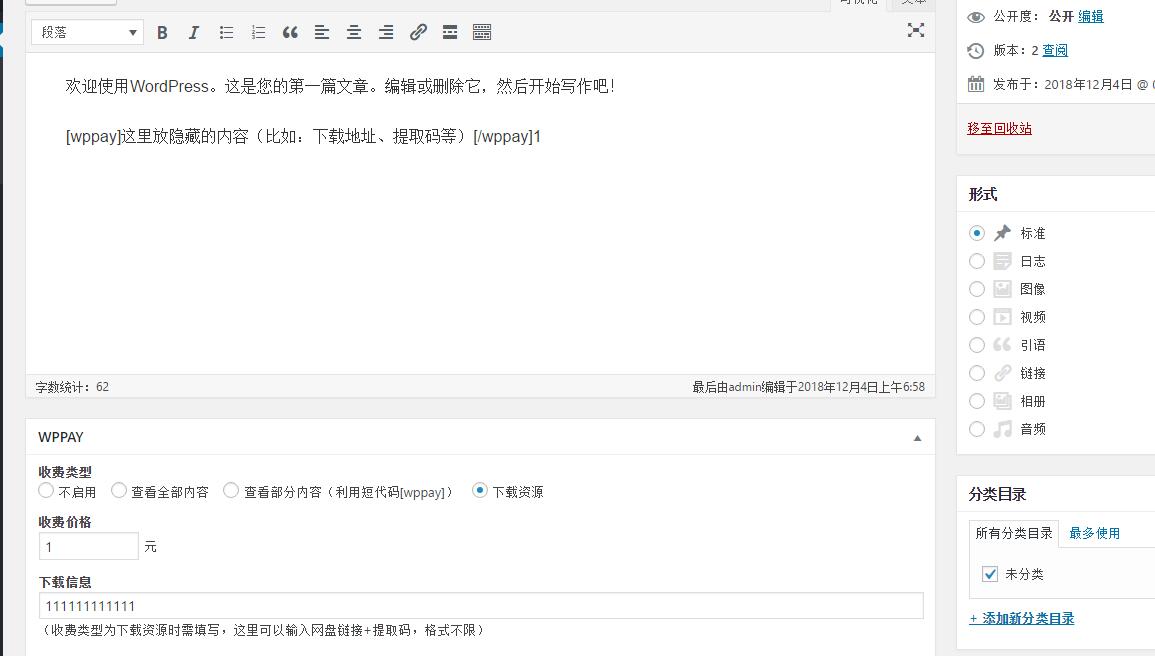Click the 图像 image format icon
The image size is (1155, 656).
tap(1003, 289)
